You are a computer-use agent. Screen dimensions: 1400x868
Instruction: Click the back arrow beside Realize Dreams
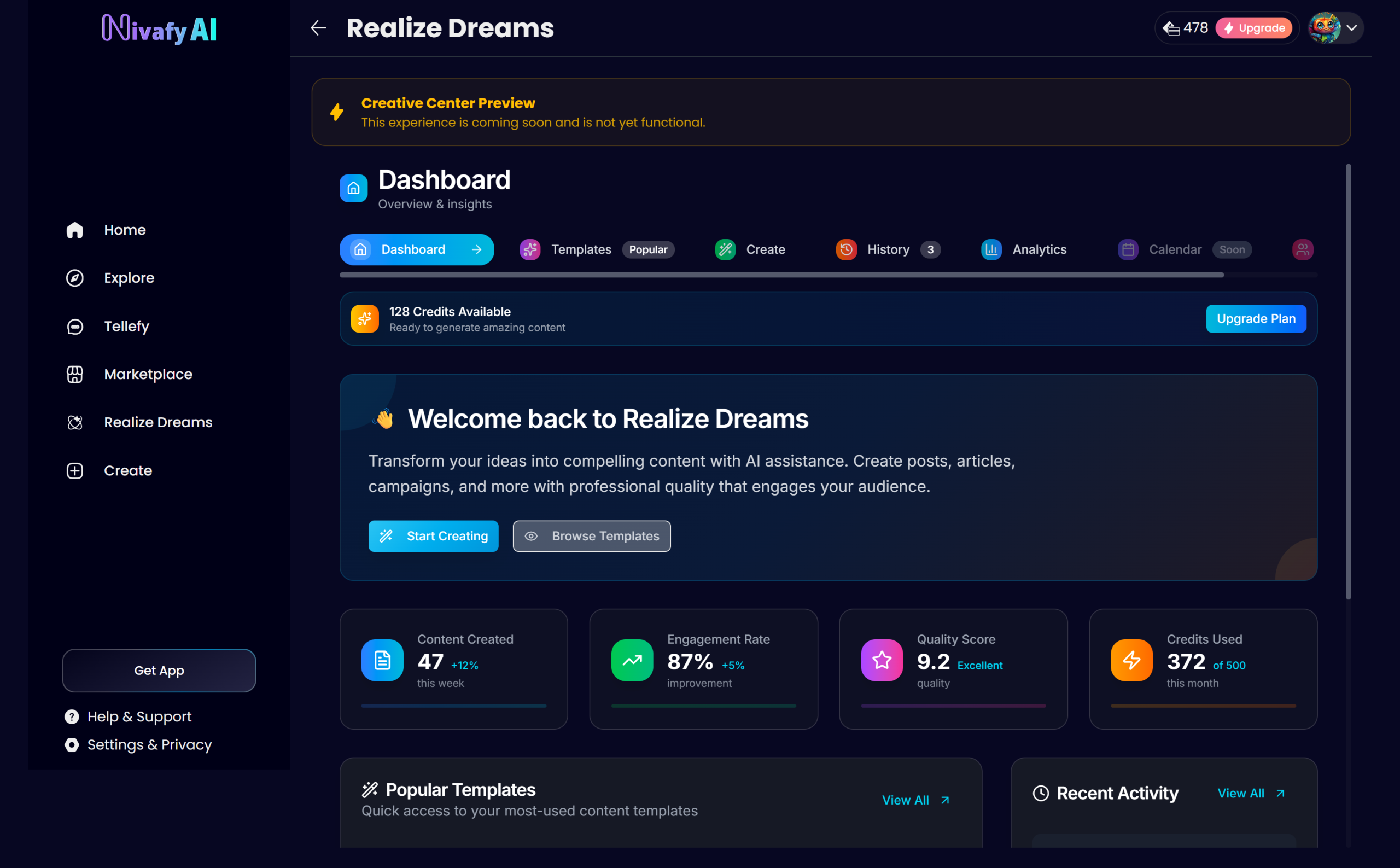318,27
